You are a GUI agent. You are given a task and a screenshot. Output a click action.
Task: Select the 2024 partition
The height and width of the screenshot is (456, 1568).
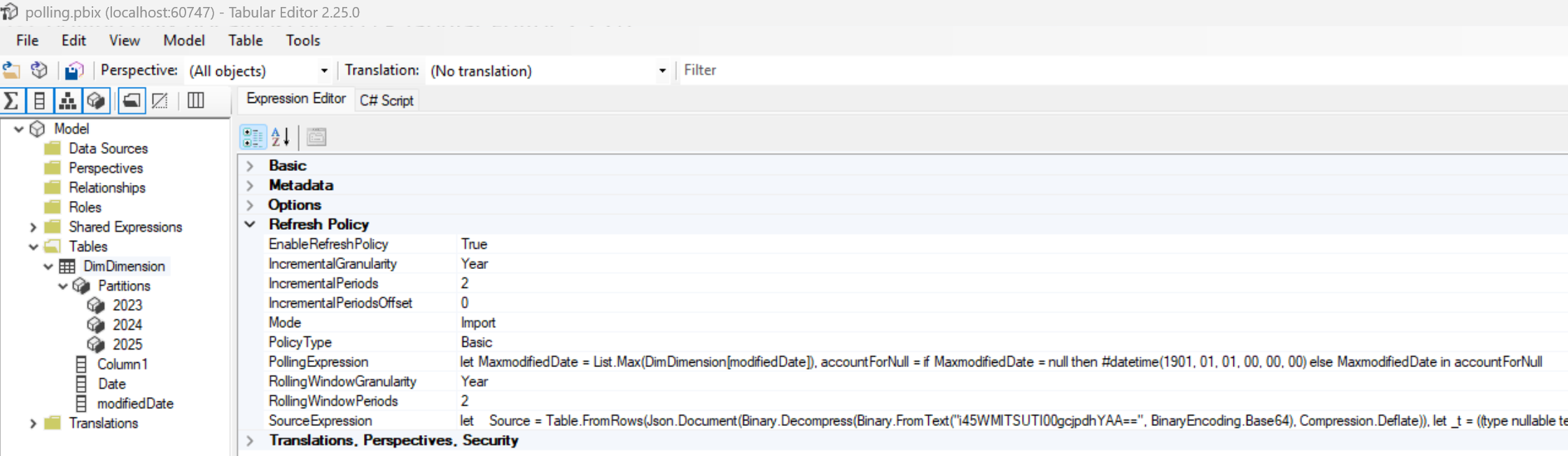coord(127,325)
